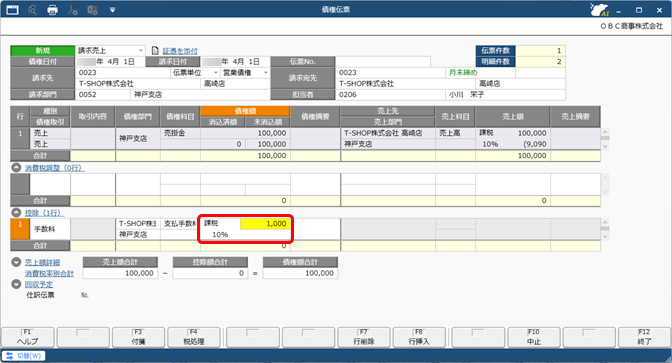Screen dimensions: 672x363
Task: Click the 債権額合計 value 100,000
Action: [x=300, y=273]
